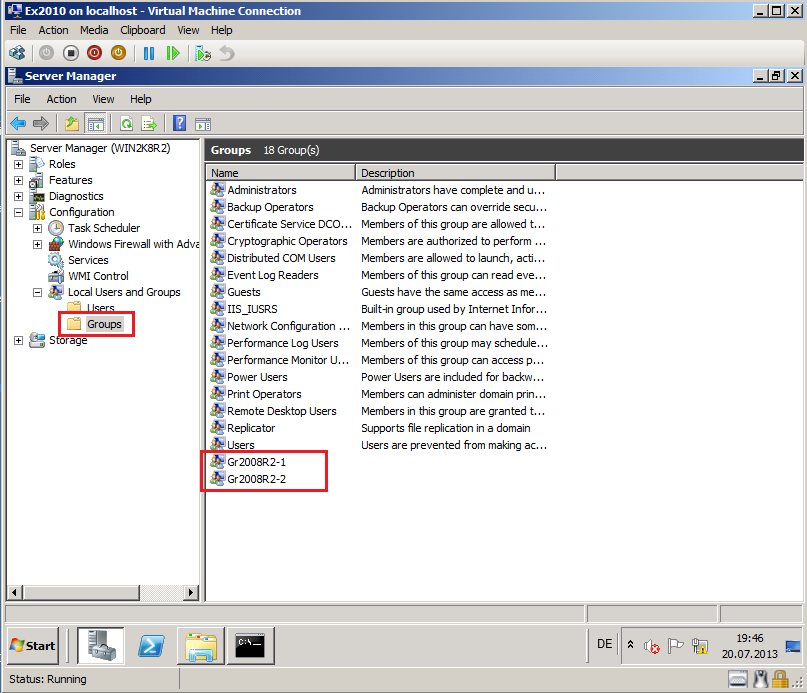Click the Ctrl+Alt+Del icon in VM toolbar
Screen dimensions: 807x693
[17, 53]
